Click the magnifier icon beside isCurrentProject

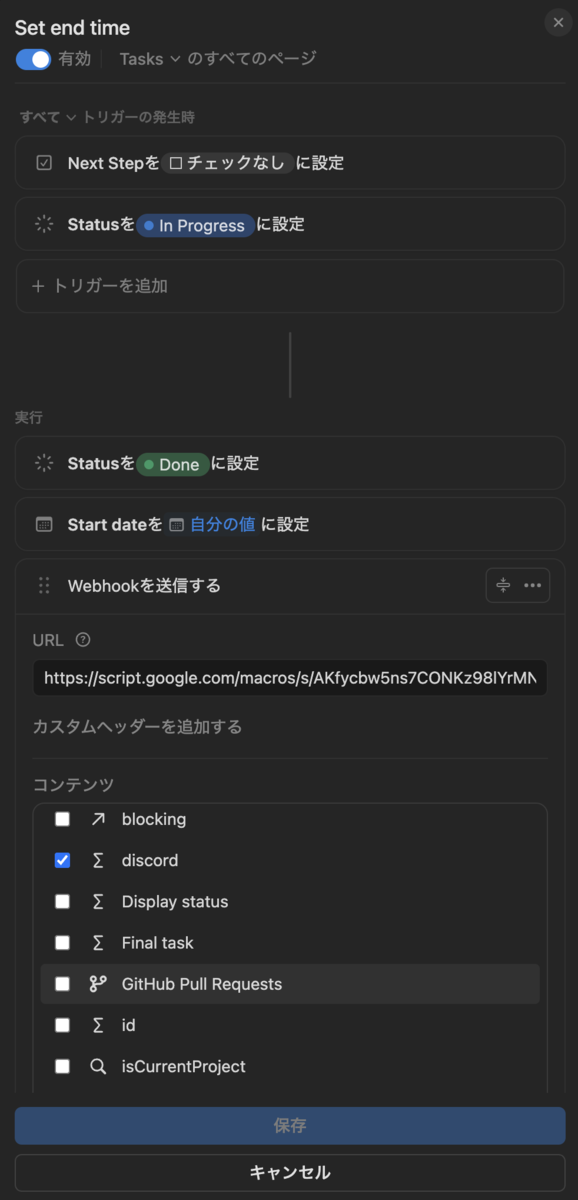pos(98,1067)
